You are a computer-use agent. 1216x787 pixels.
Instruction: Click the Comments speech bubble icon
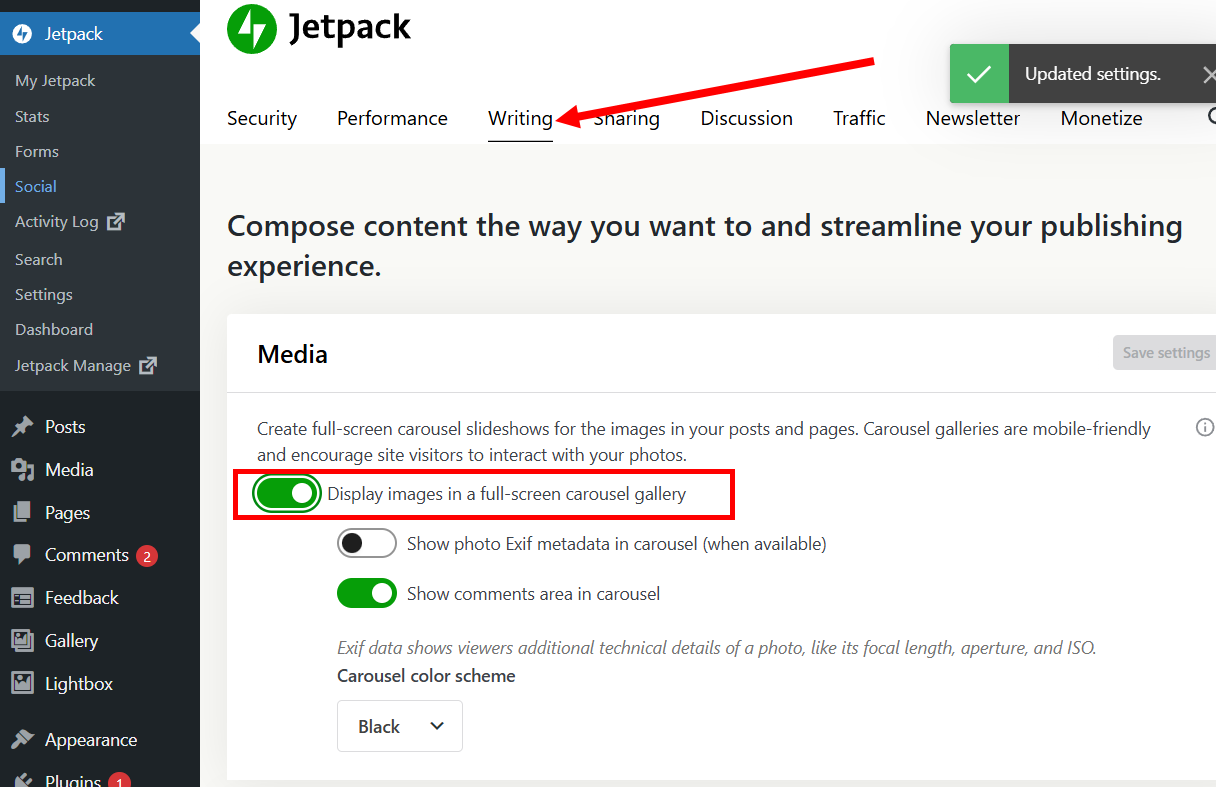(22, 555)
